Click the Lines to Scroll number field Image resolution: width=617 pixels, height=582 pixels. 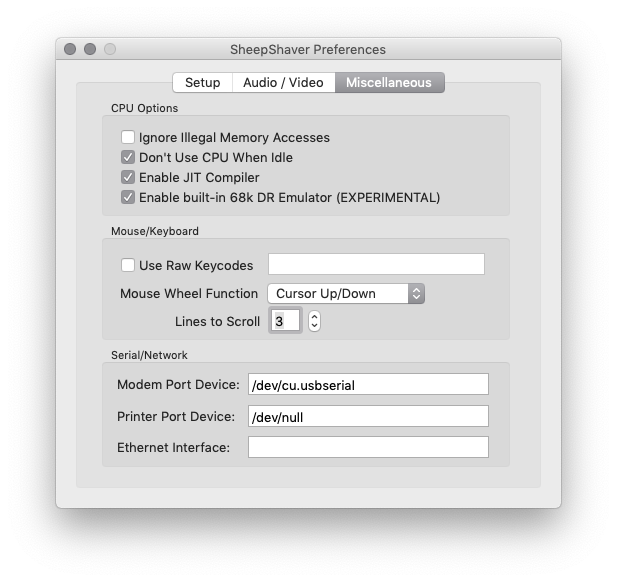tap(286, 321)
